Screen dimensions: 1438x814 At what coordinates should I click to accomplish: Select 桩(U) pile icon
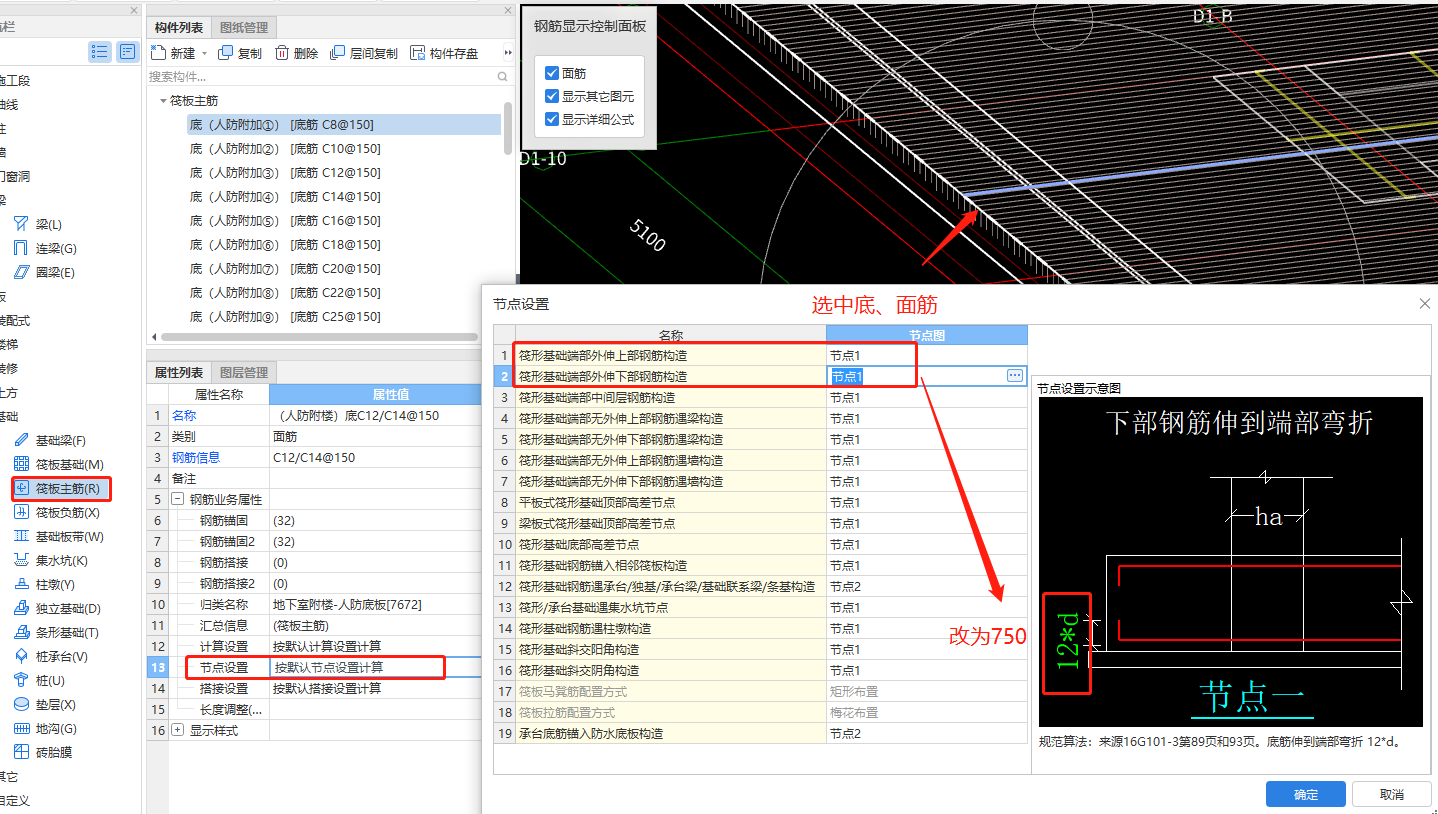[x=21, y=680]
